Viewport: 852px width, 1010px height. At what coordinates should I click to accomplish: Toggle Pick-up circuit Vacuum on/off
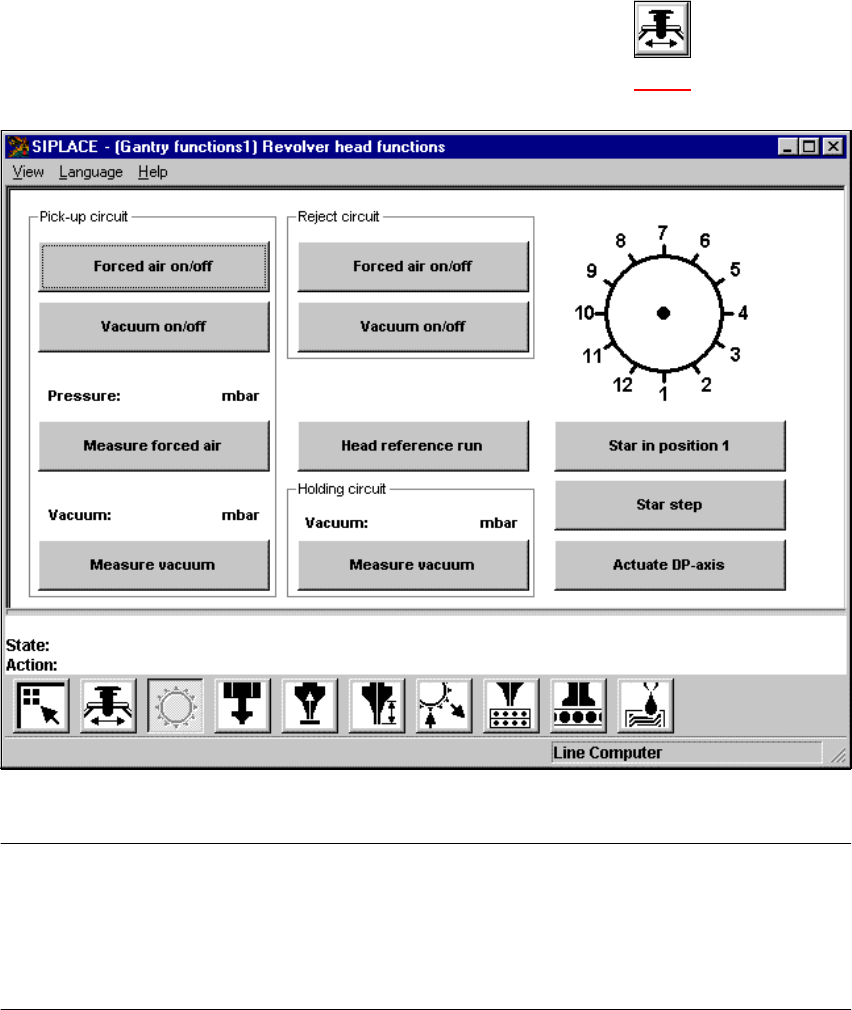154,327
